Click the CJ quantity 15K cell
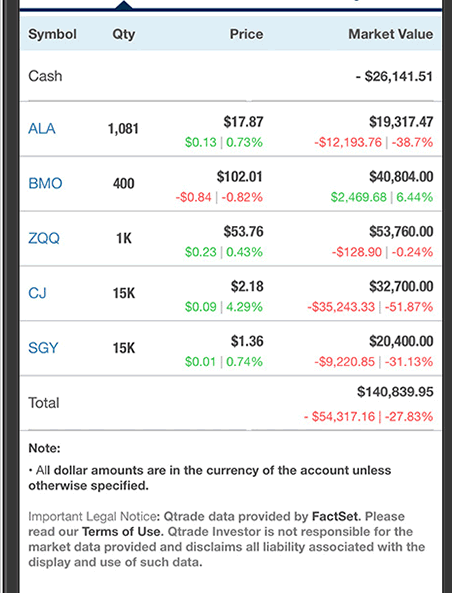The image size is (452, 593). (124, 293)
